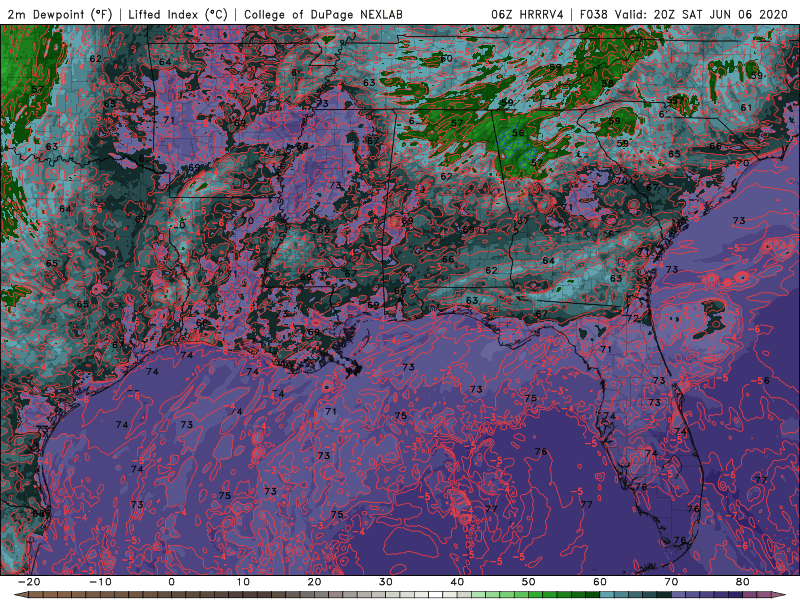Click the dewpoint value "72" on the map
Screen dimensions: 800x600
pos(633,318)
